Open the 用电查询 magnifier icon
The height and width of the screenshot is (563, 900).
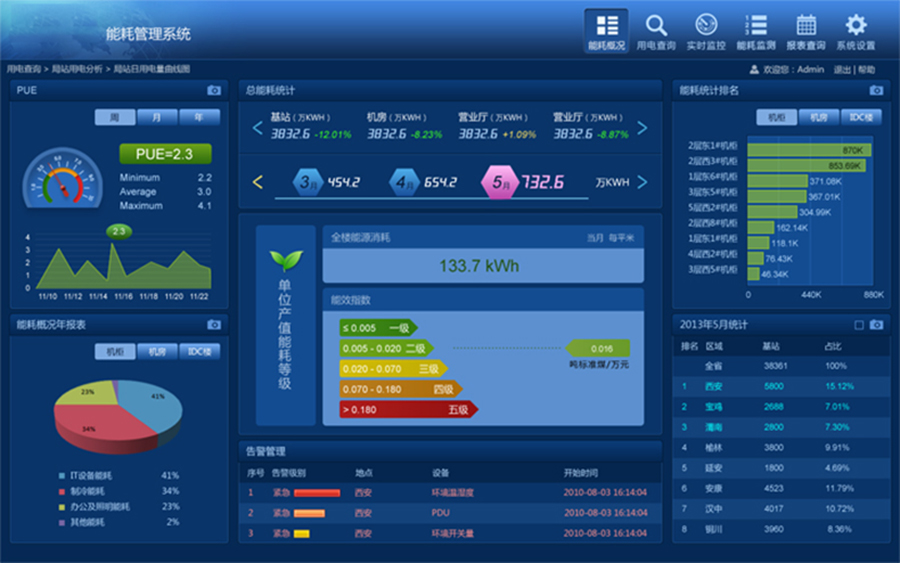656,27
